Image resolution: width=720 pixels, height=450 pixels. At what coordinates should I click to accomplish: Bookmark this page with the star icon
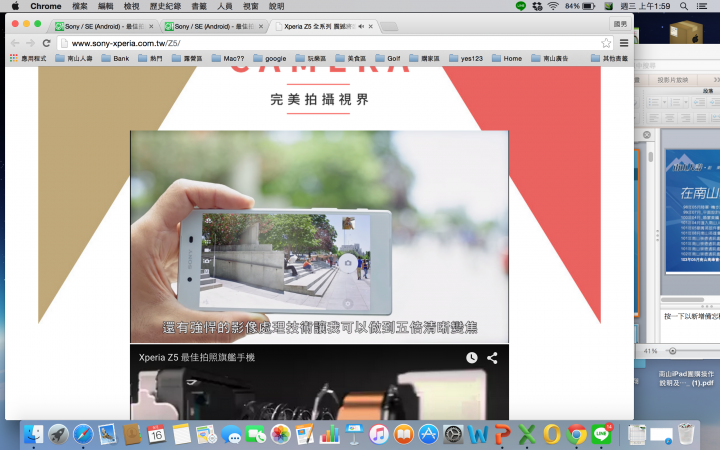[606, 43]
